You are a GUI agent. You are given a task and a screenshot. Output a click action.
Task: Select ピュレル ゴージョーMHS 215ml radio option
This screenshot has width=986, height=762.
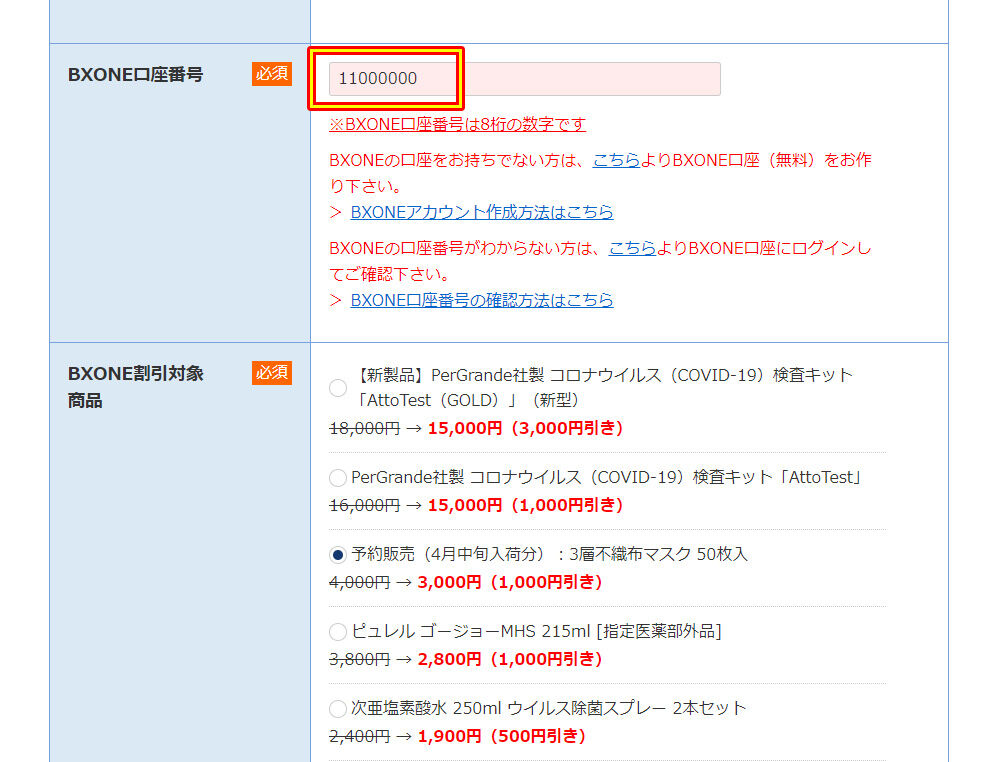(338, 631)
